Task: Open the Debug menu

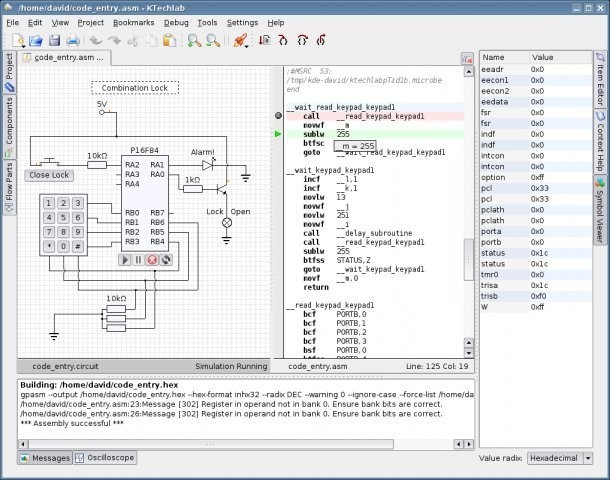Action: 176,22
